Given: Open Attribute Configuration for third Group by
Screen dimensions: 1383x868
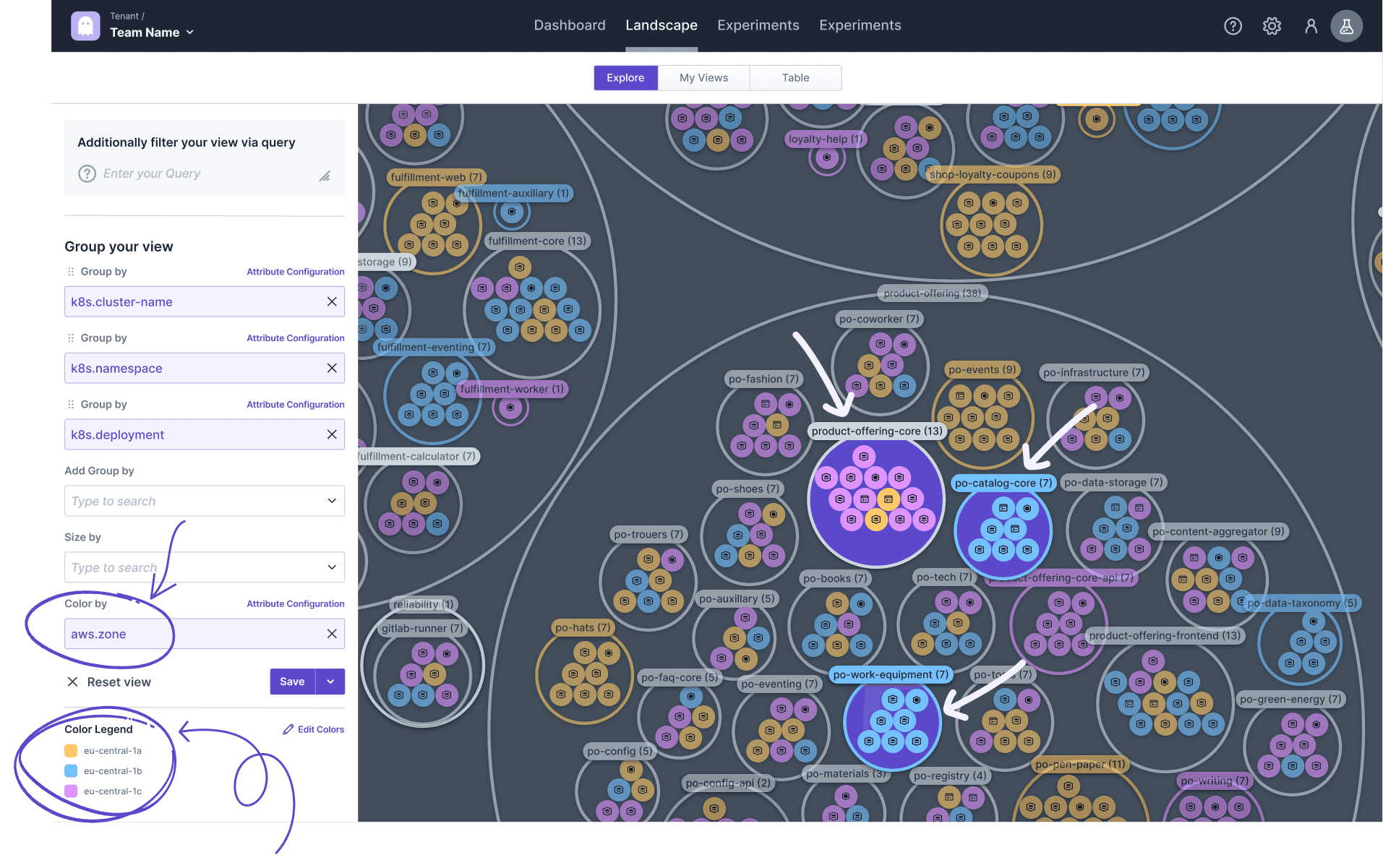Looking at the screenshot, I should pos(296,405).
